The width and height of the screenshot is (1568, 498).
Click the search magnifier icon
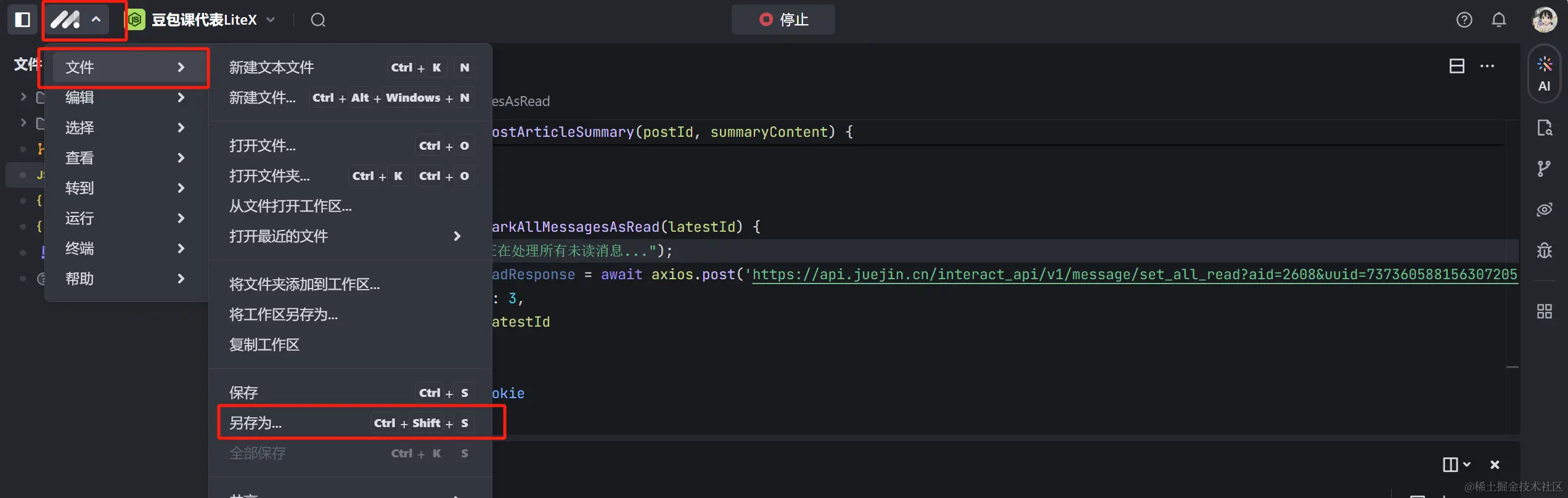[x=318, y=20]
